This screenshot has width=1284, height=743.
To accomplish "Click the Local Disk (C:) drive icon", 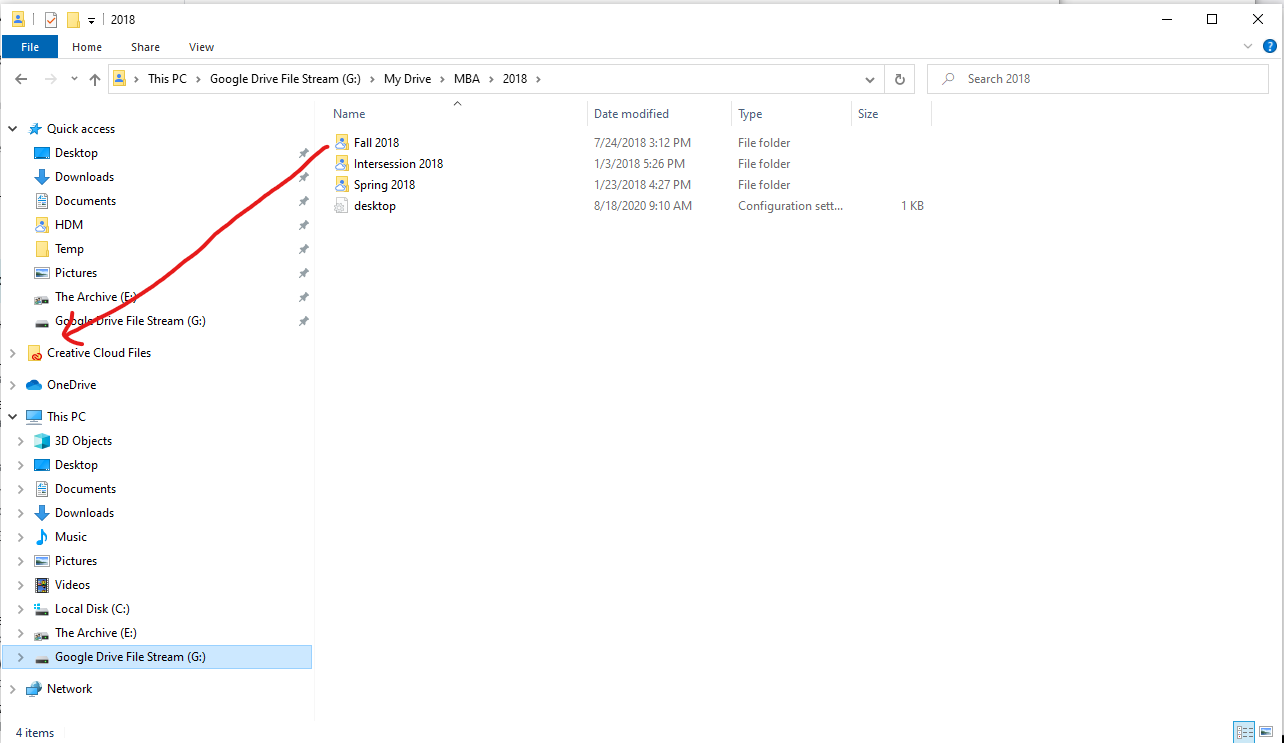I will [x=42, y=609].
